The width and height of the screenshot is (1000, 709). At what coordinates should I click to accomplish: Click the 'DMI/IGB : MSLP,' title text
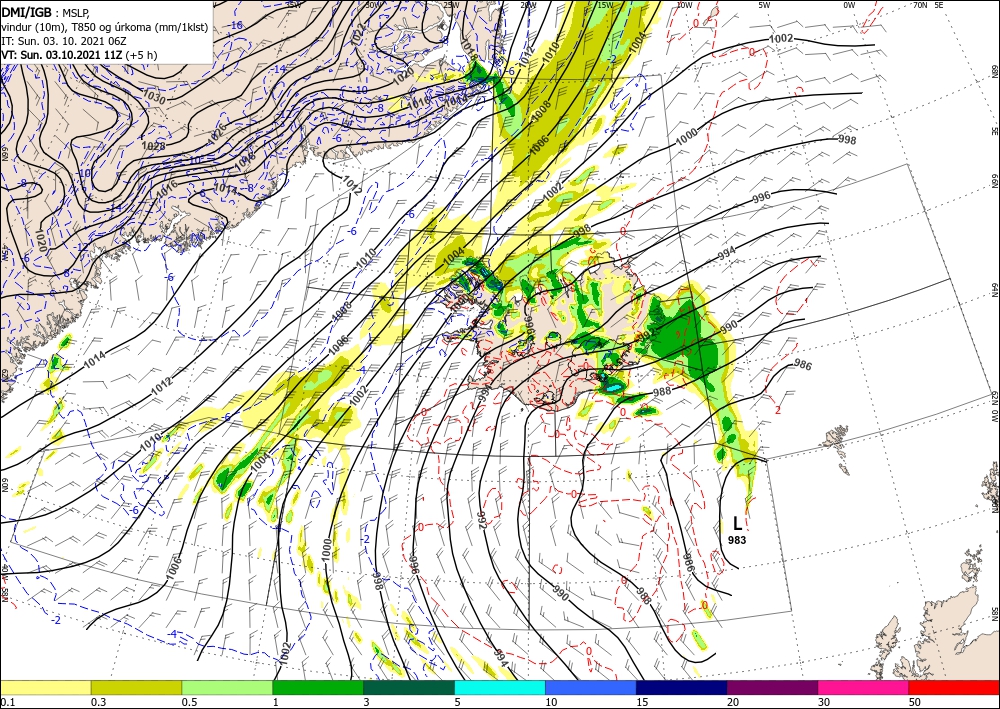click(x=46, y=13)
